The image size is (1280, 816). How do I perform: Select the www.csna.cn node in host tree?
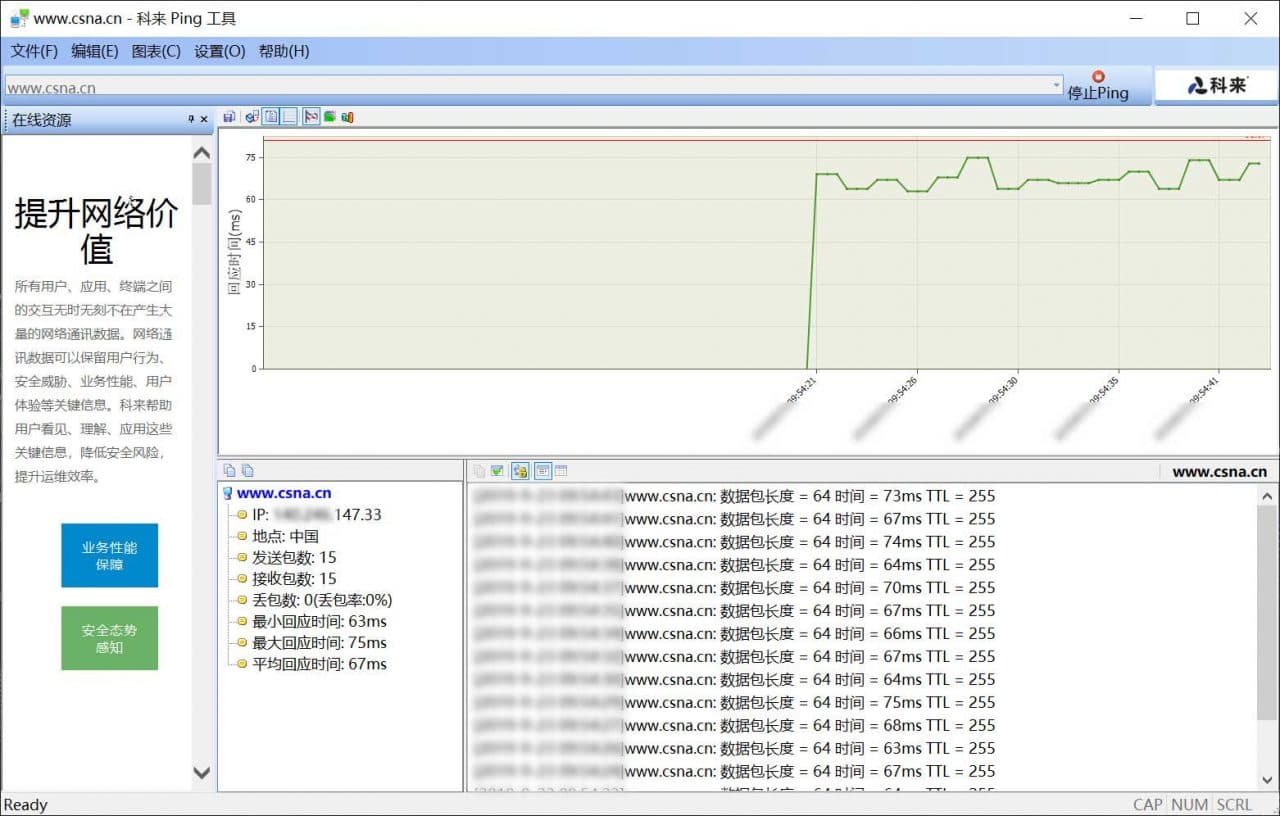283,493
